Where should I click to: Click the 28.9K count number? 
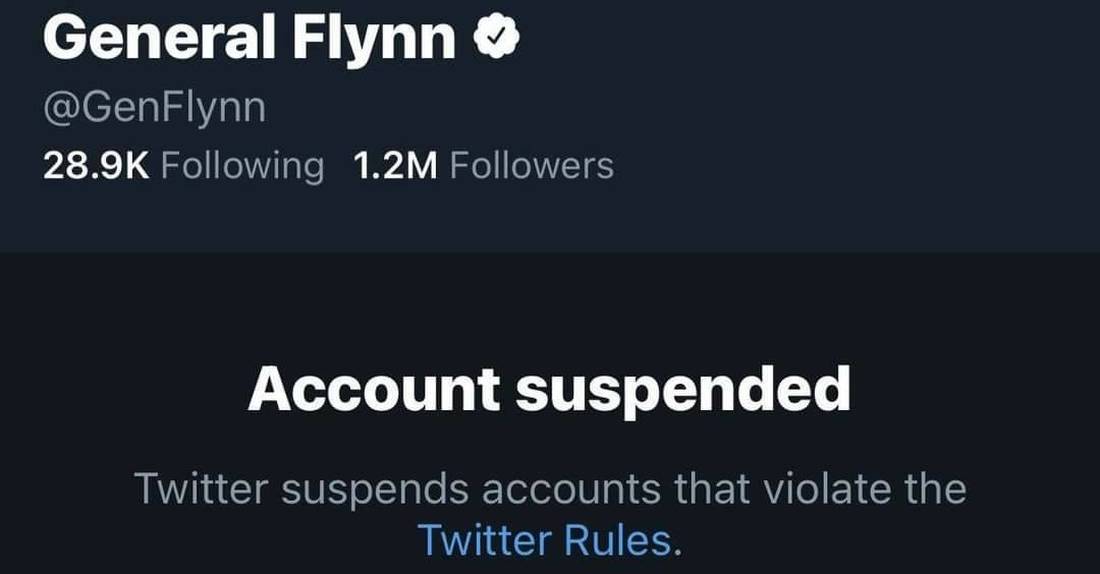[x=96, y=165]
